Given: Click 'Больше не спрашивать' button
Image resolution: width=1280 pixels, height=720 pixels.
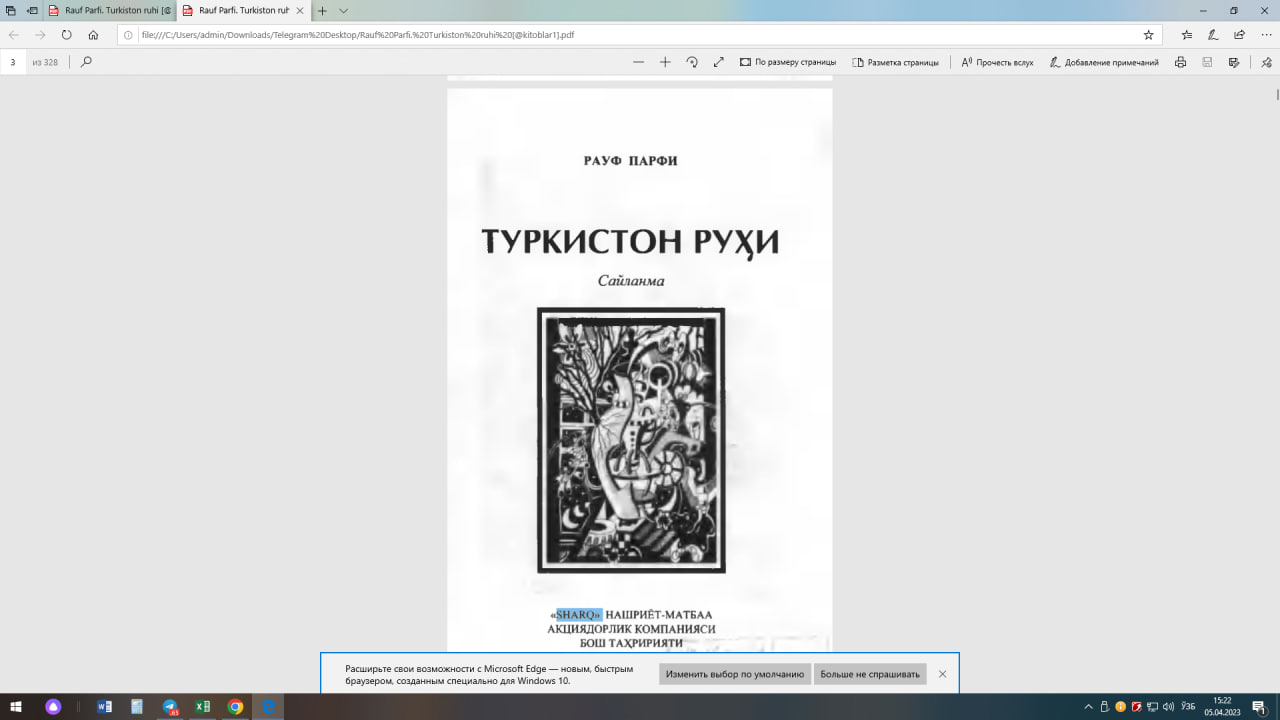Looking at the screenshot, I should point(870,674).
